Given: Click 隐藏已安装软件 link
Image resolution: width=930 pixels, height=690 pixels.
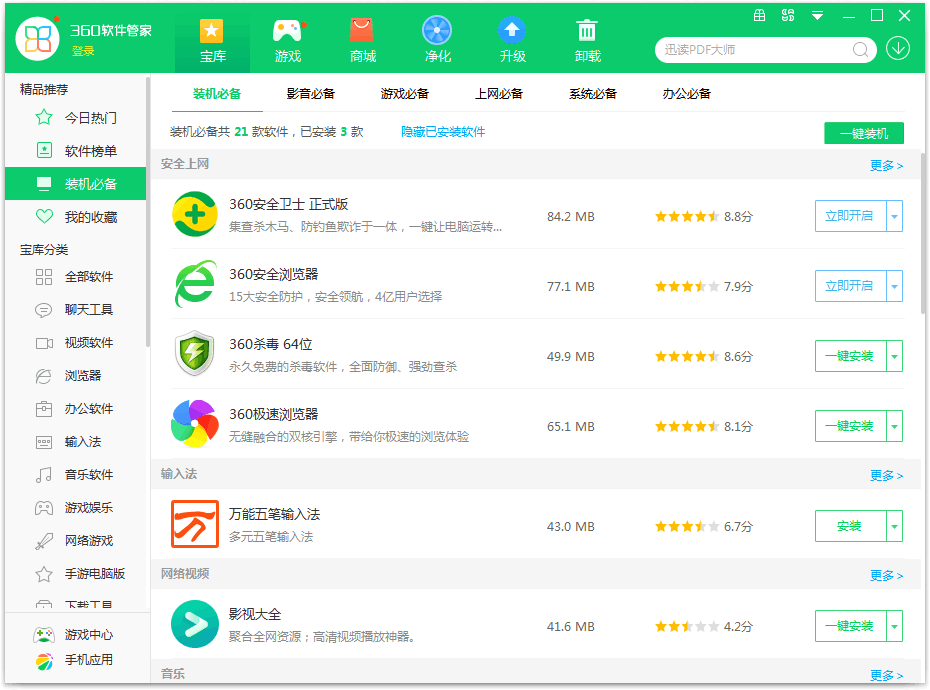Looking at the screenshot, I should 443,132.
